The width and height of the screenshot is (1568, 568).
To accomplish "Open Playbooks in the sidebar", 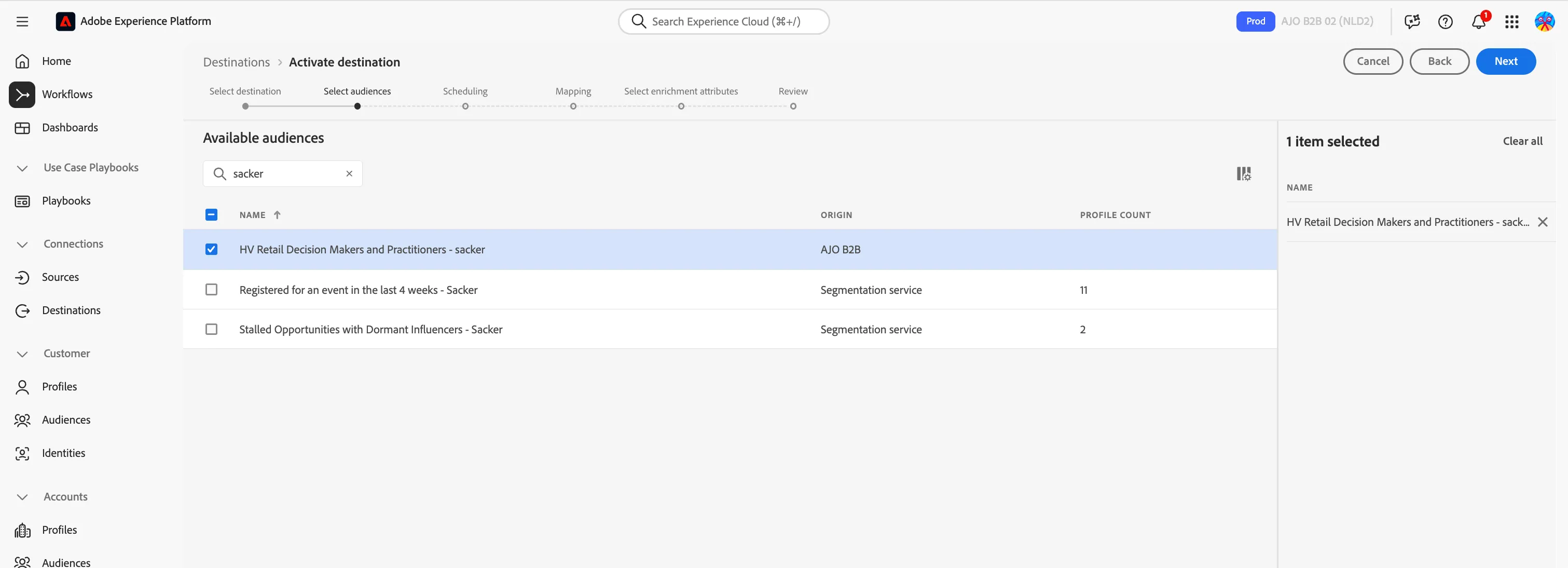I will pos(66,201).
